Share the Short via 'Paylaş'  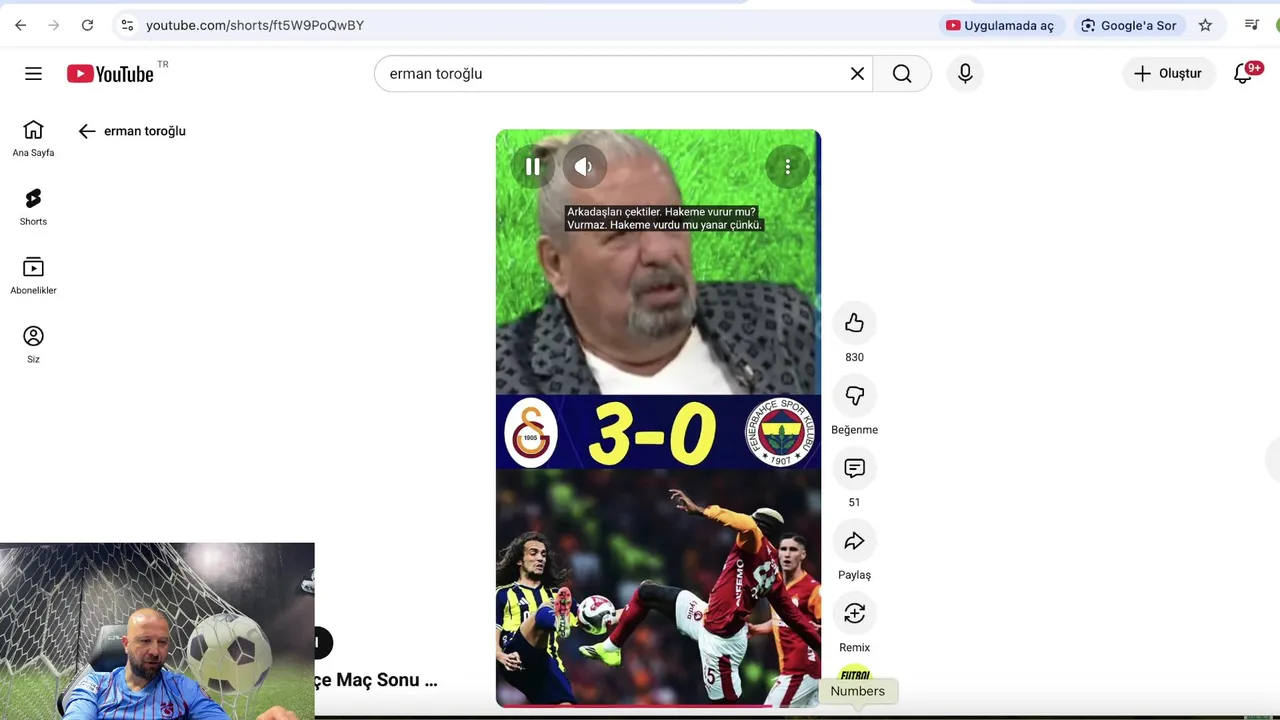coord(854,541)
